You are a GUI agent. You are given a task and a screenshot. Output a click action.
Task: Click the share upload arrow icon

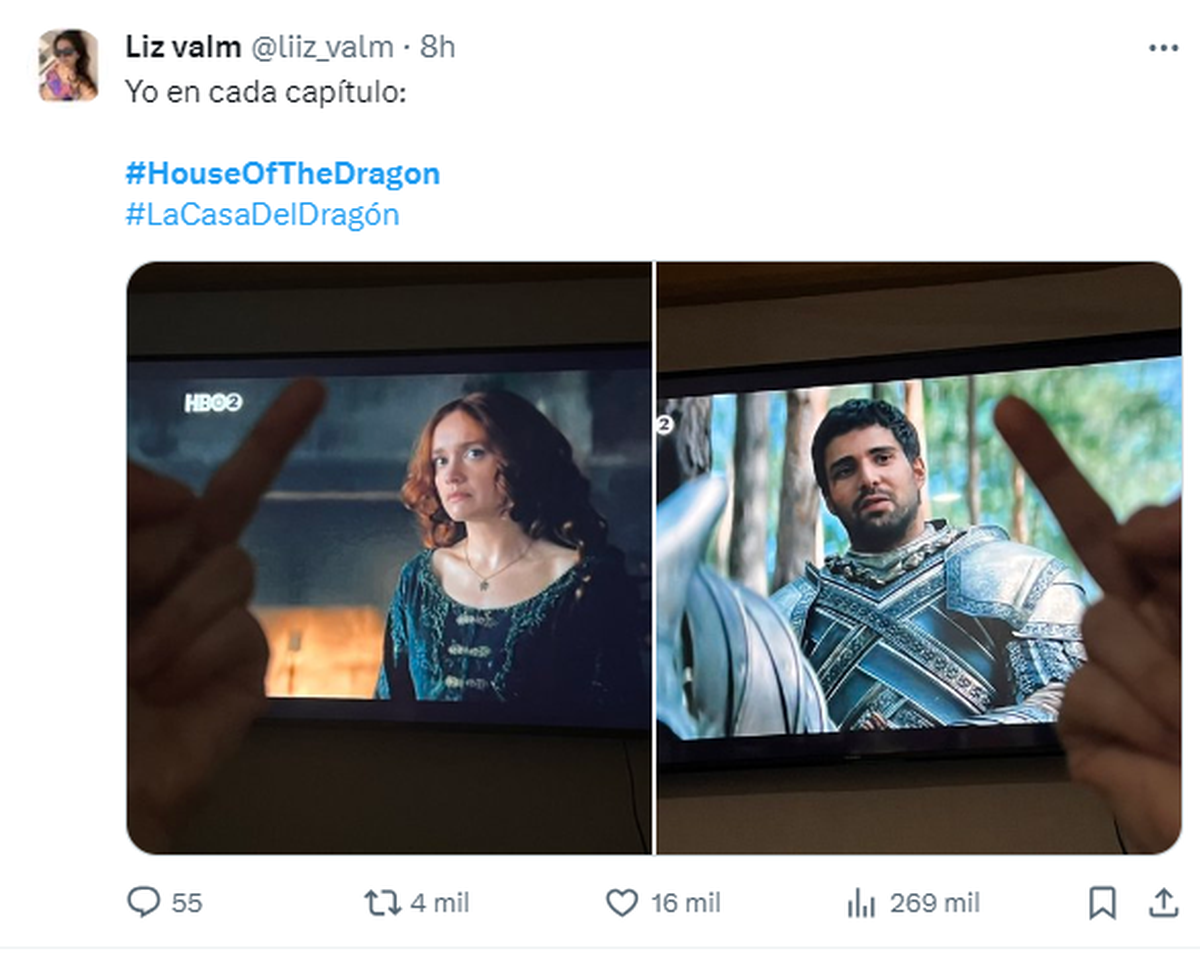pyautogui.click(x=1163, y=903)
